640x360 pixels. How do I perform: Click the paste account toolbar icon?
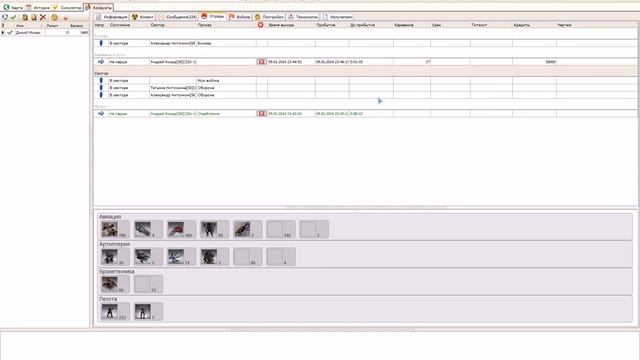(34, 17)
